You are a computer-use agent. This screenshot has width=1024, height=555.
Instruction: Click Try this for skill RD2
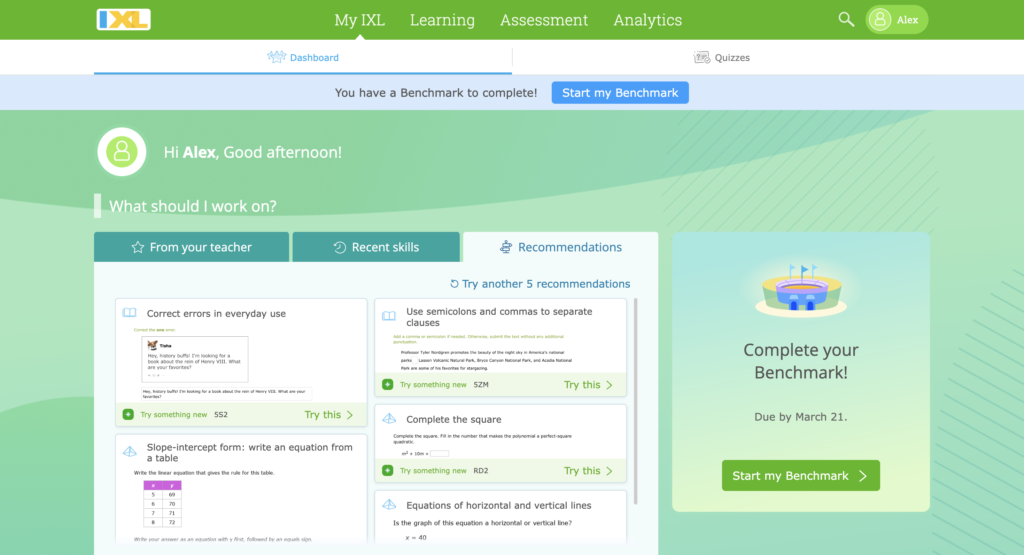tap(588, 471)
